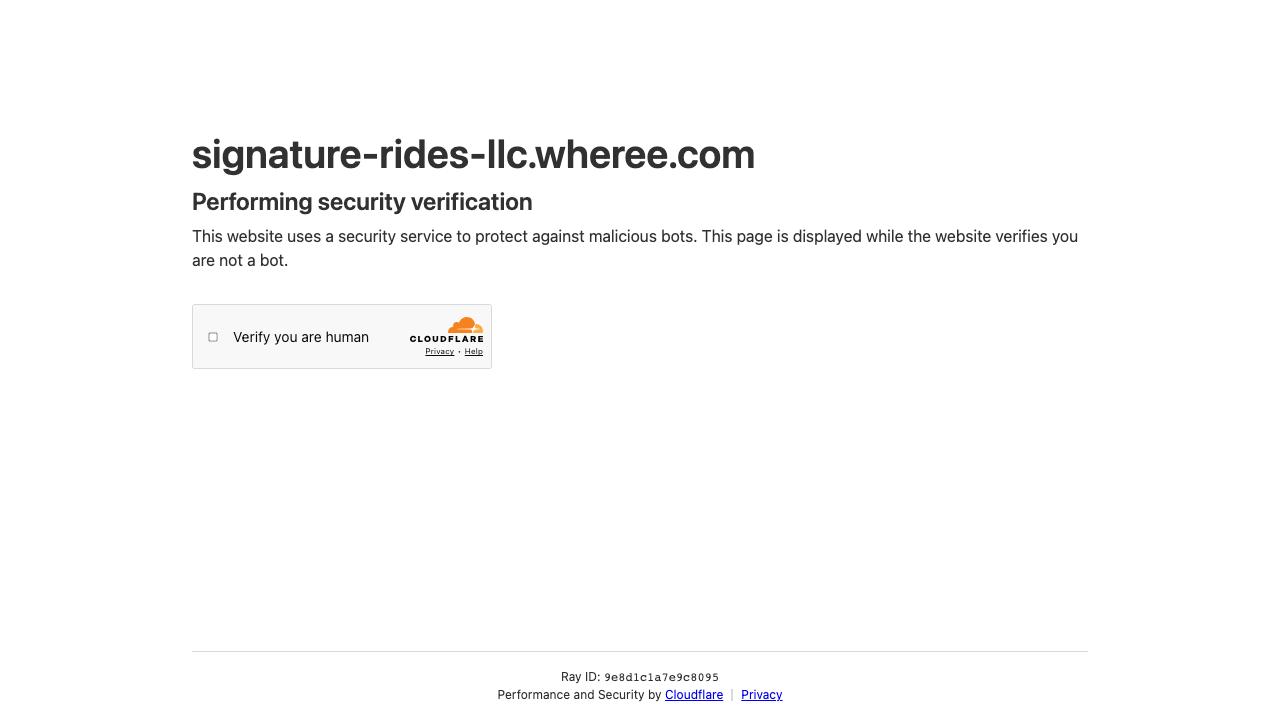Click the orange Cloudflare cloud logo
This screenshot has width=1280, height=720.
point(466,325)
